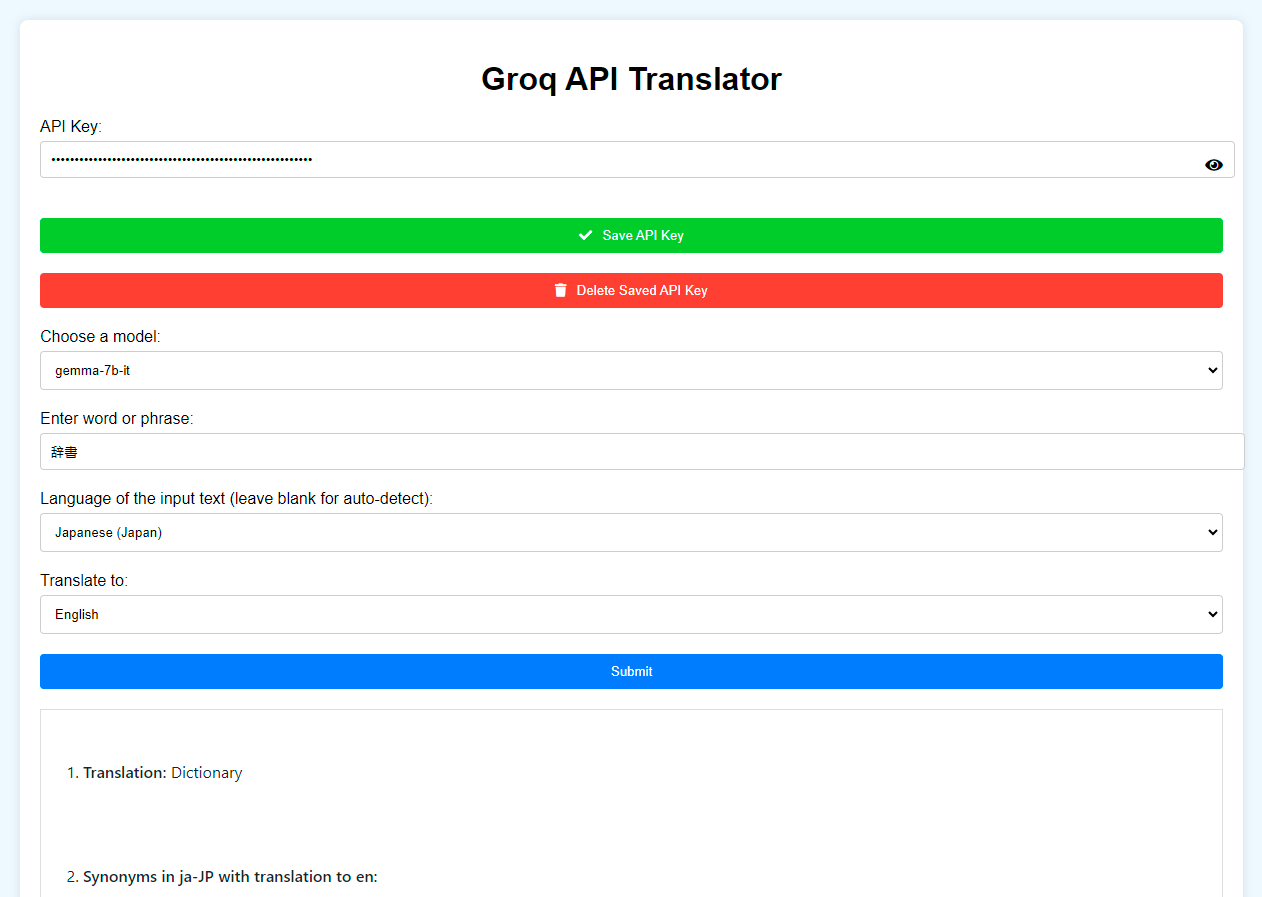Submit the translation request

pos(631,671)
